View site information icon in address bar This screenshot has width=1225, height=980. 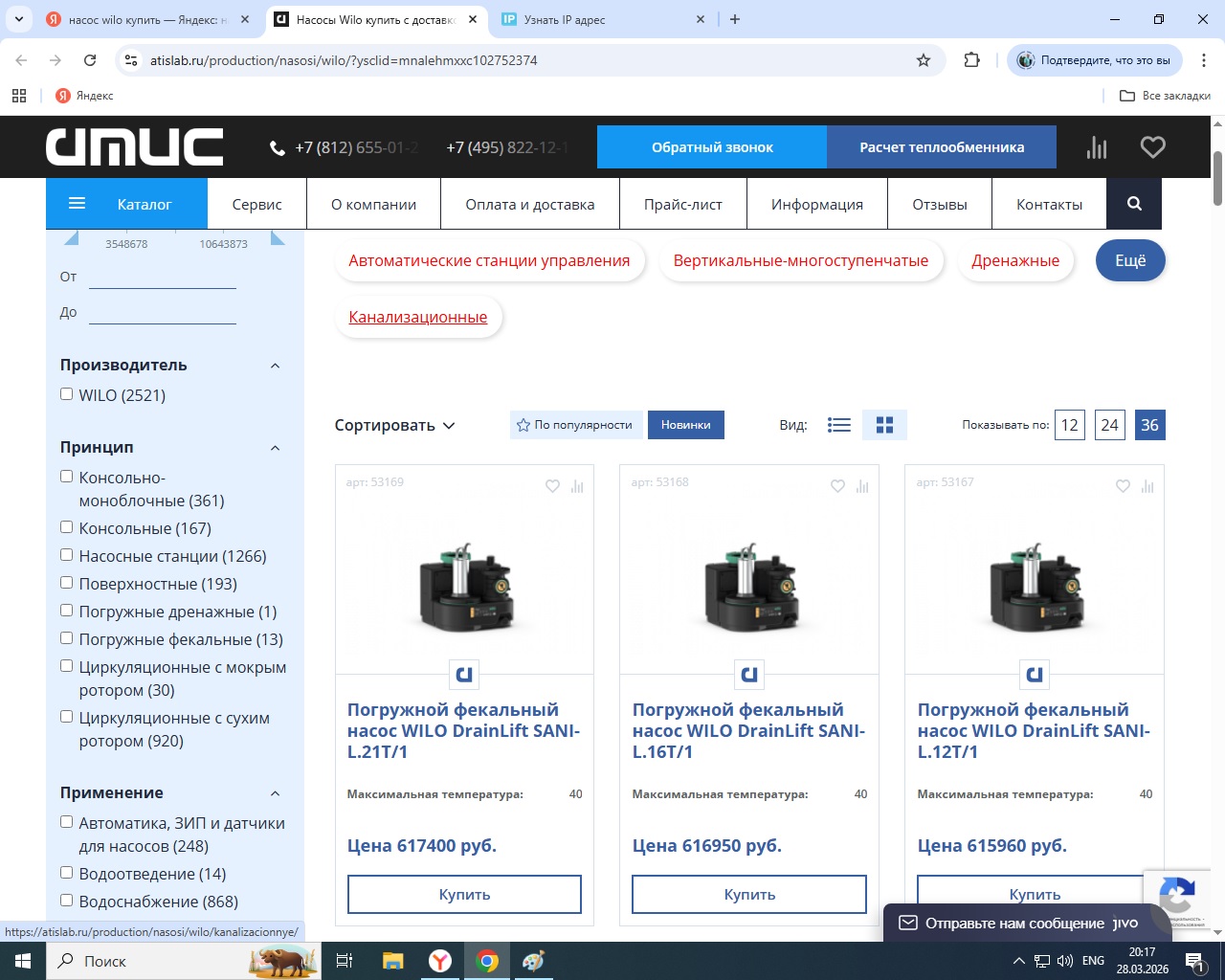[x=132, y=60]
